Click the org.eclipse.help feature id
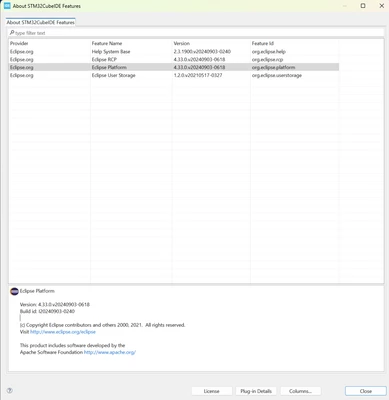389x400 pixels. pyautogui.click(x=269, y=52)
